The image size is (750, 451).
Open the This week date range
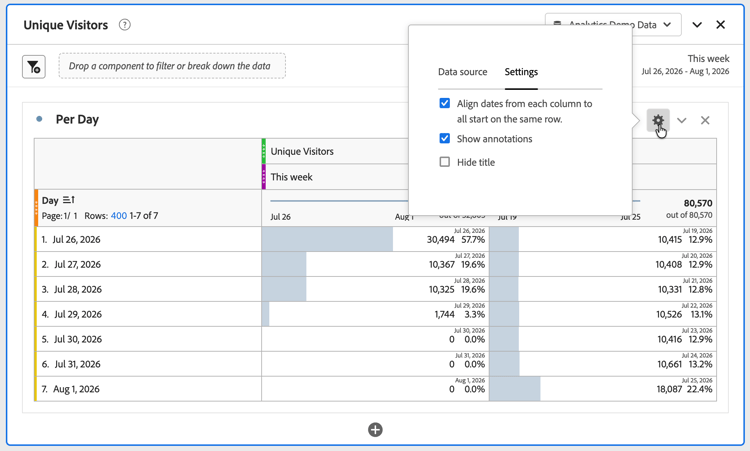[685, 65]
